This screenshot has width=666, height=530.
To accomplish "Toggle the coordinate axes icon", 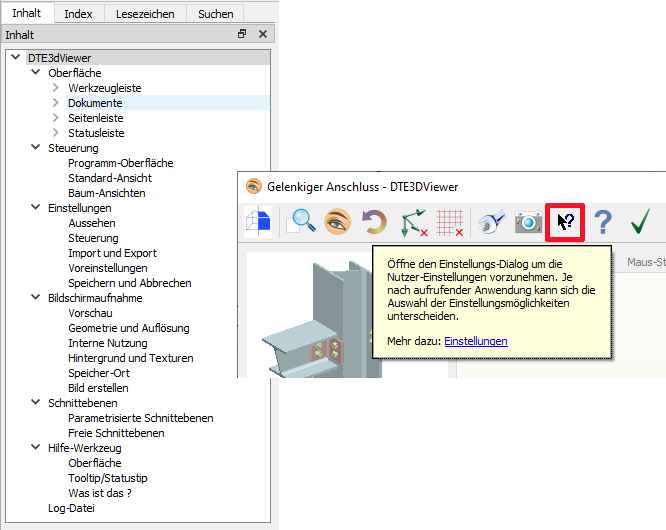I will 414,222.
